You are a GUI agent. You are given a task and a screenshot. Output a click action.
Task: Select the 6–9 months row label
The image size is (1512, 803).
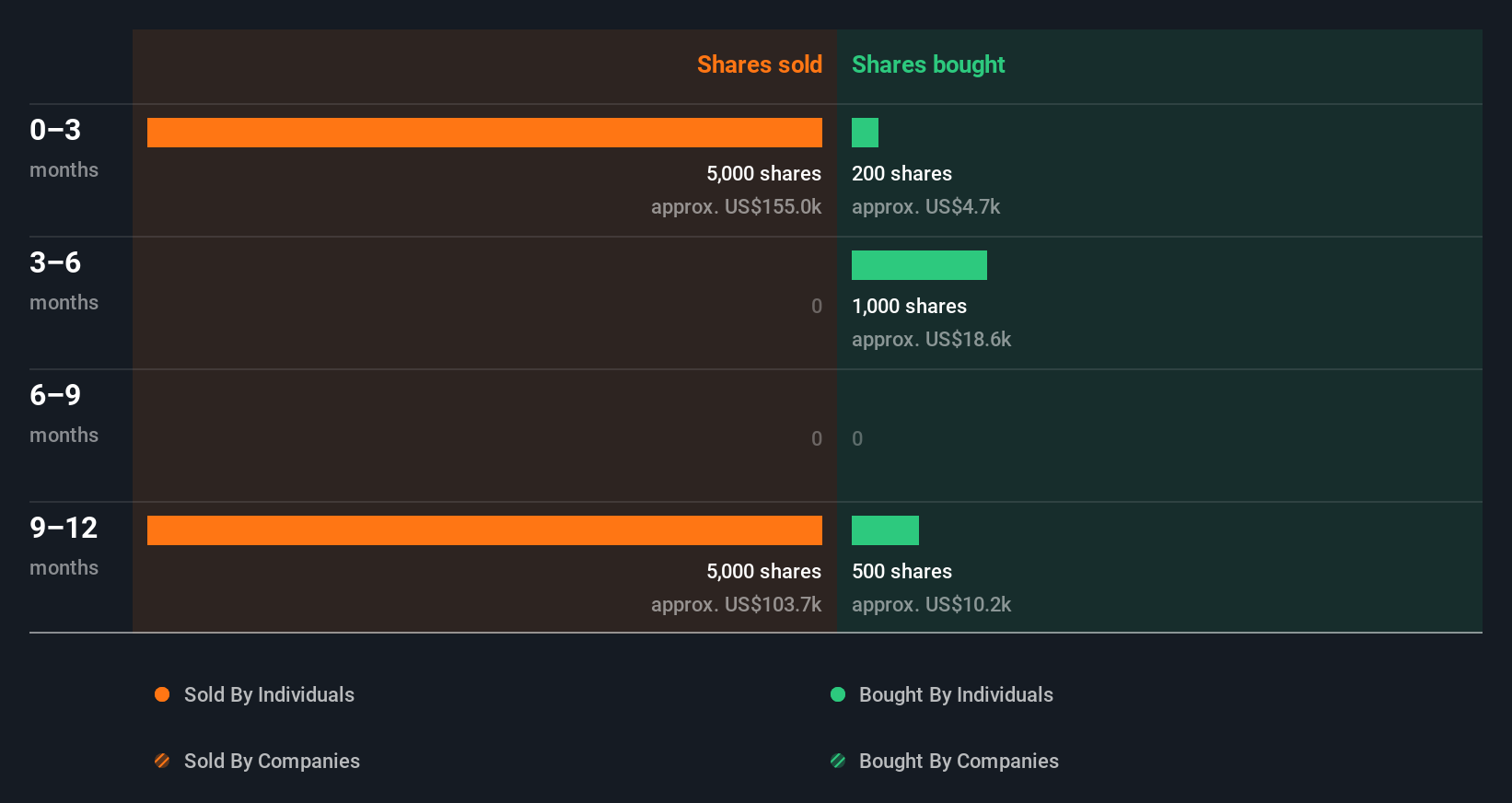point(64,413)
